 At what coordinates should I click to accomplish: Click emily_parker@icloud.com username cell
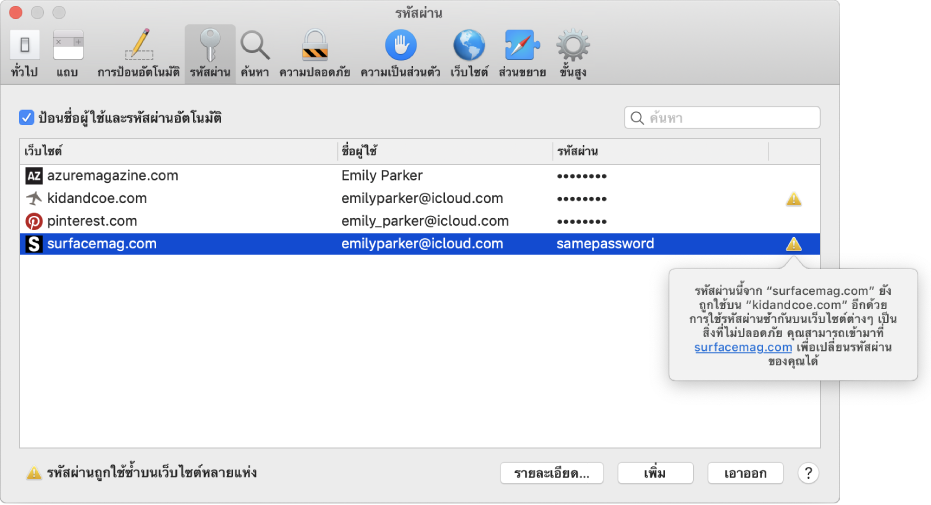tap(425, 221)
